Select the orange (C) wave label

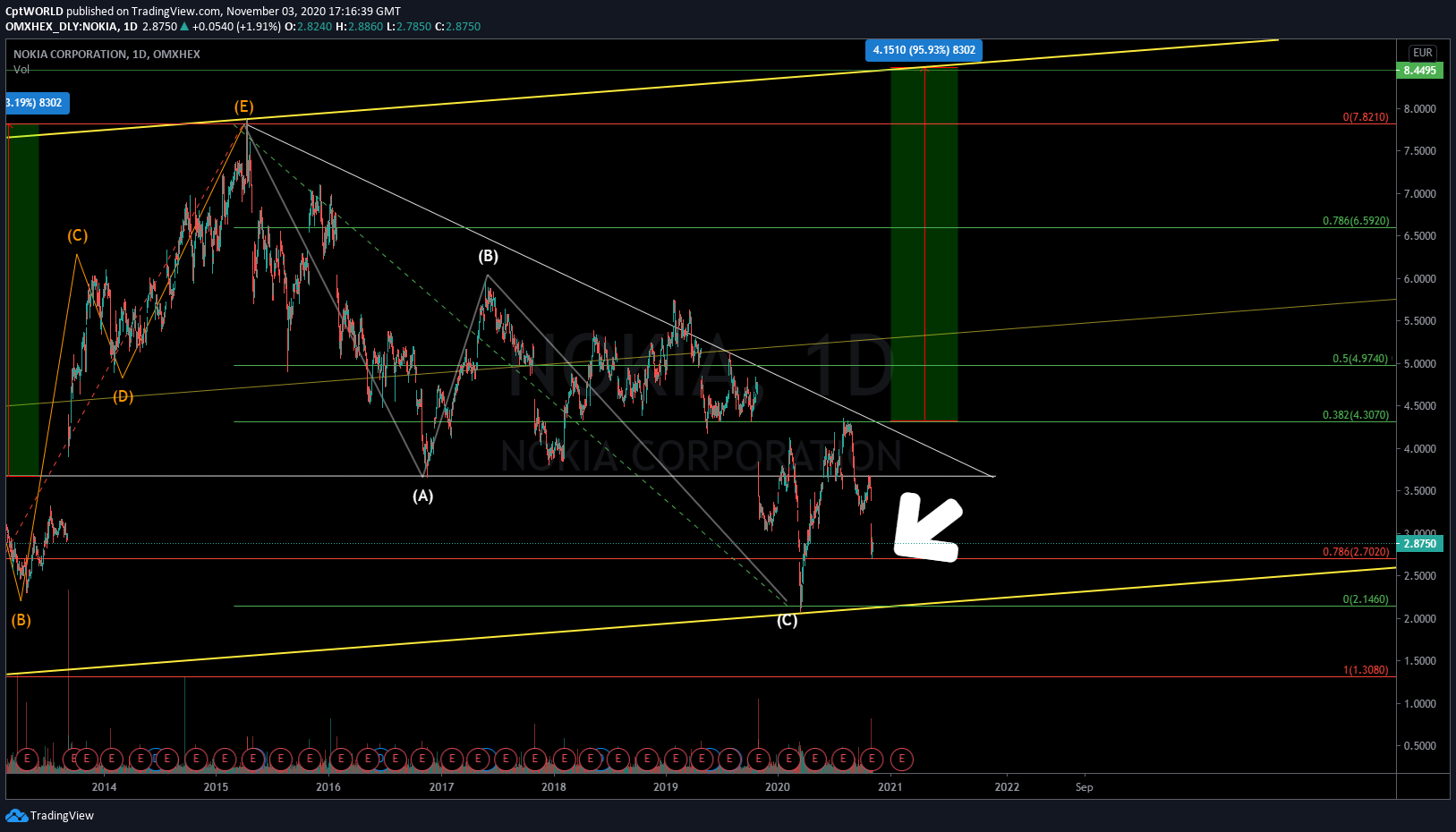point(77,235)
